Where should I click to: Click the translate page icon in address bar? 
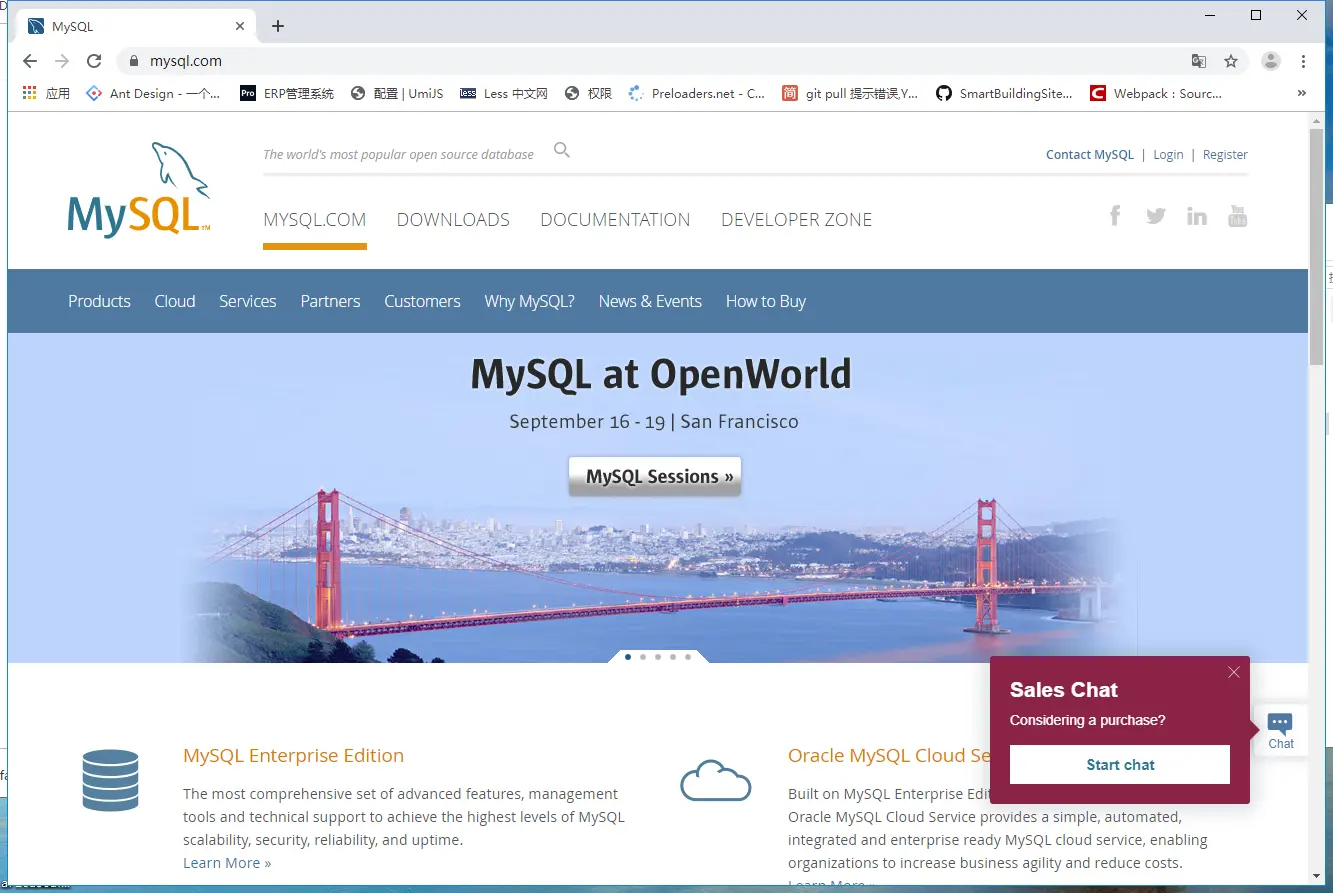coord(1199,61)
